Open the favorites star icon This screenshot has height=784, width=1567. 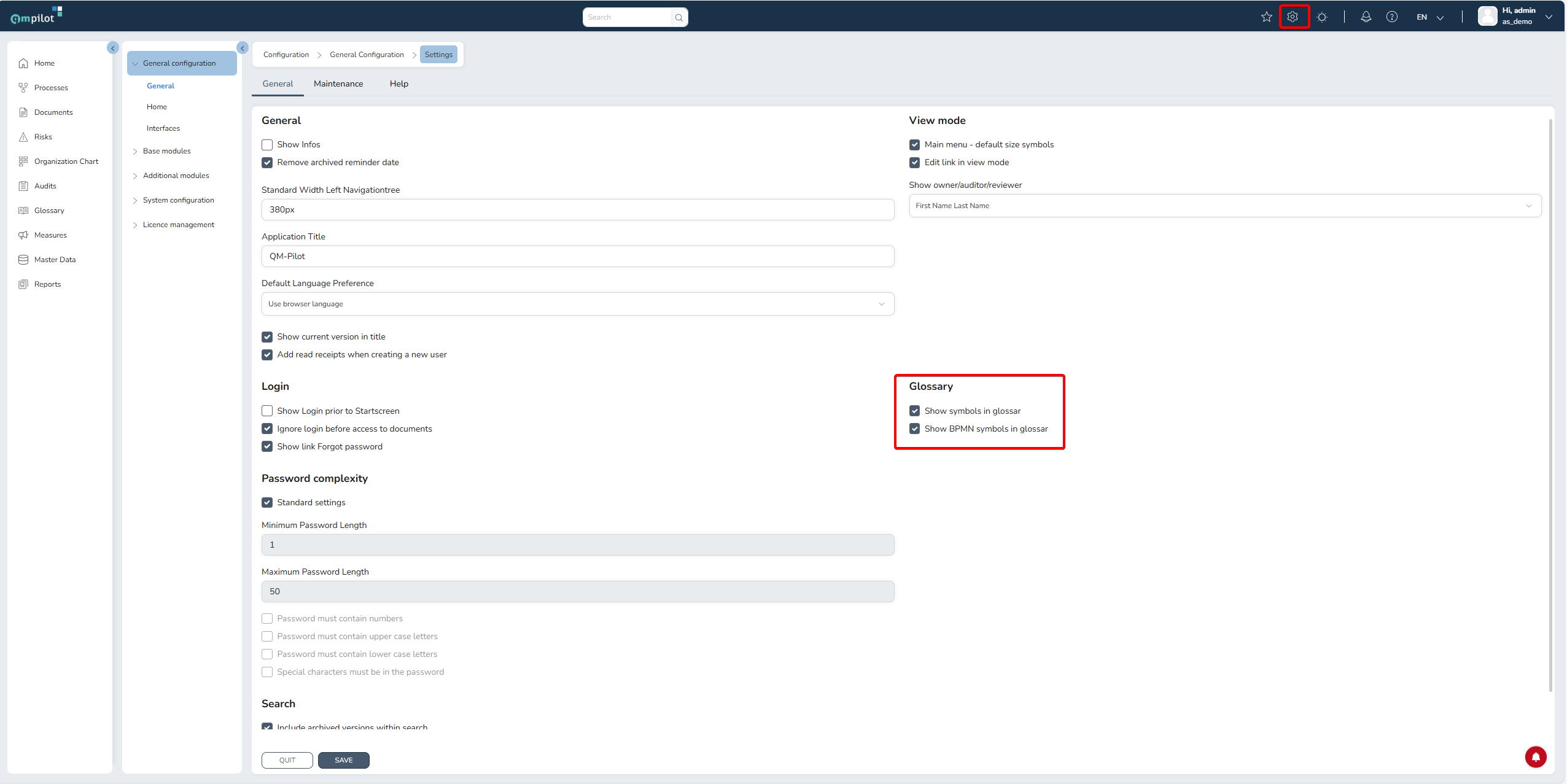[1266, 17]
